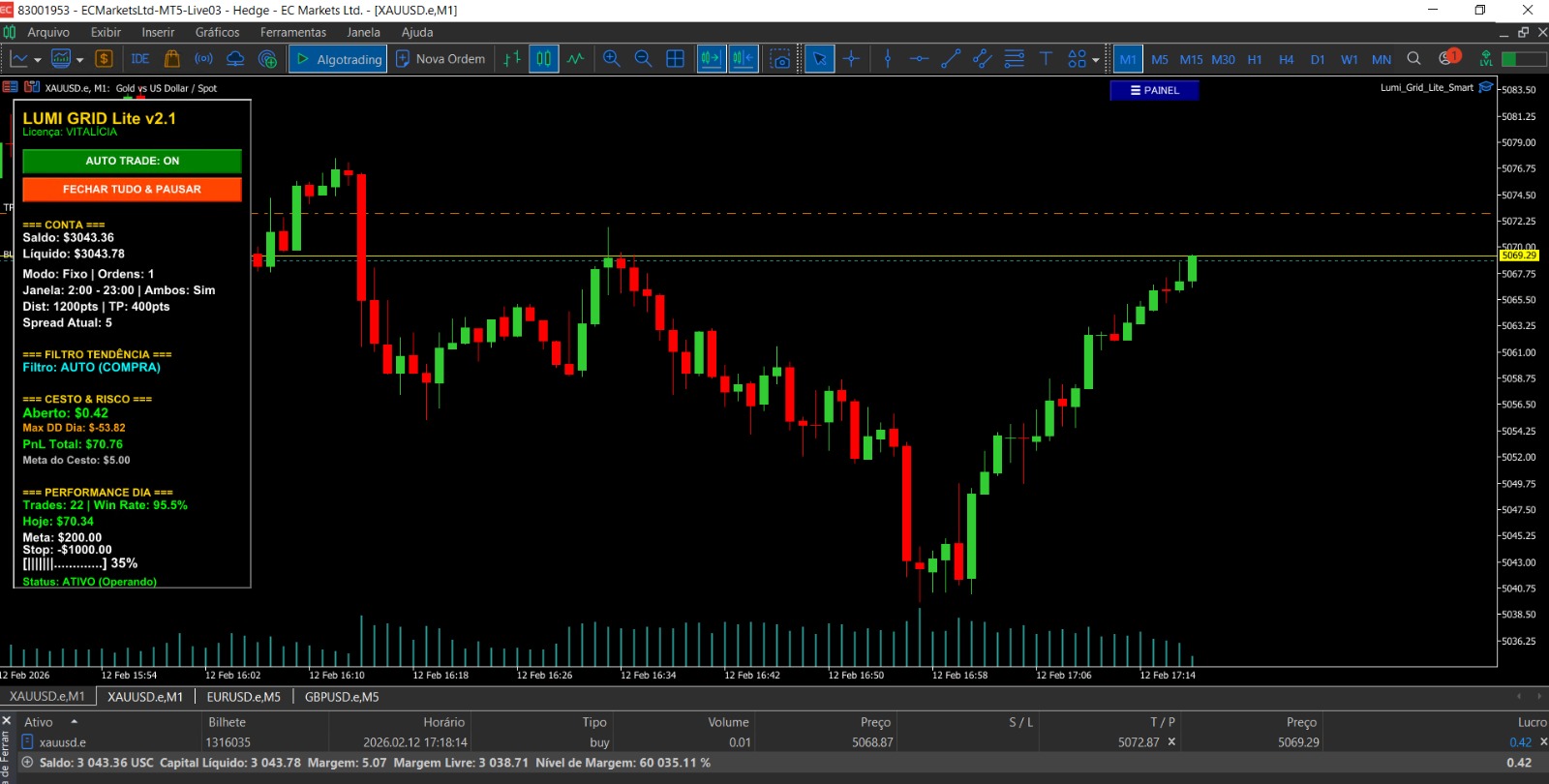The height and width of the screenshot is (784, 1549).
Task: Toggle chart auto-scroll to latest bar
Action: click(711, 59)
